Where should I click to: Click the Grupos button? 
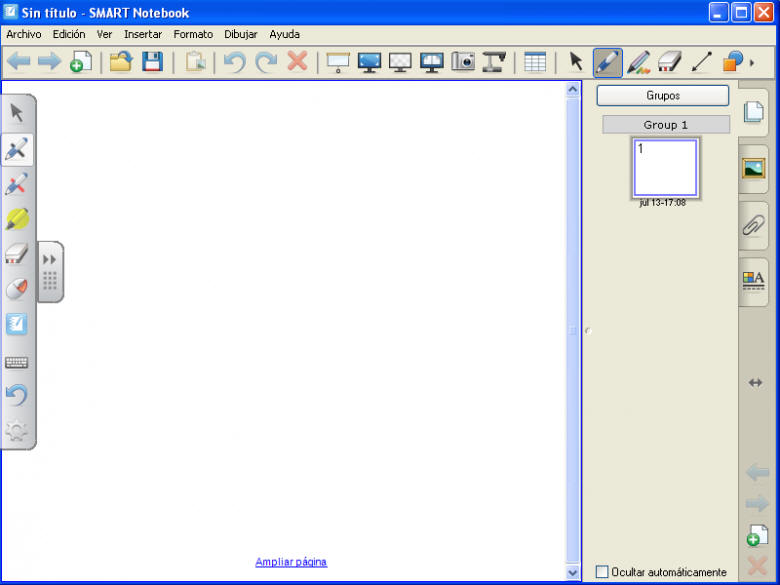tap(663, 96)
